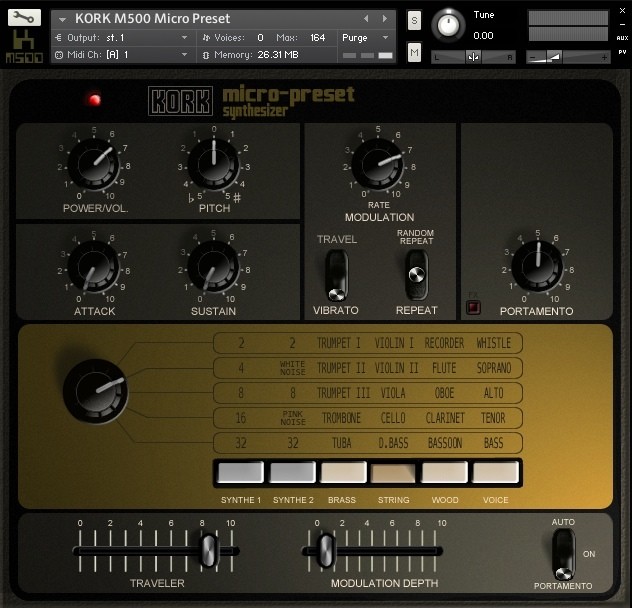Go to next preset arrow
The image size is (632, 608).
384,18
